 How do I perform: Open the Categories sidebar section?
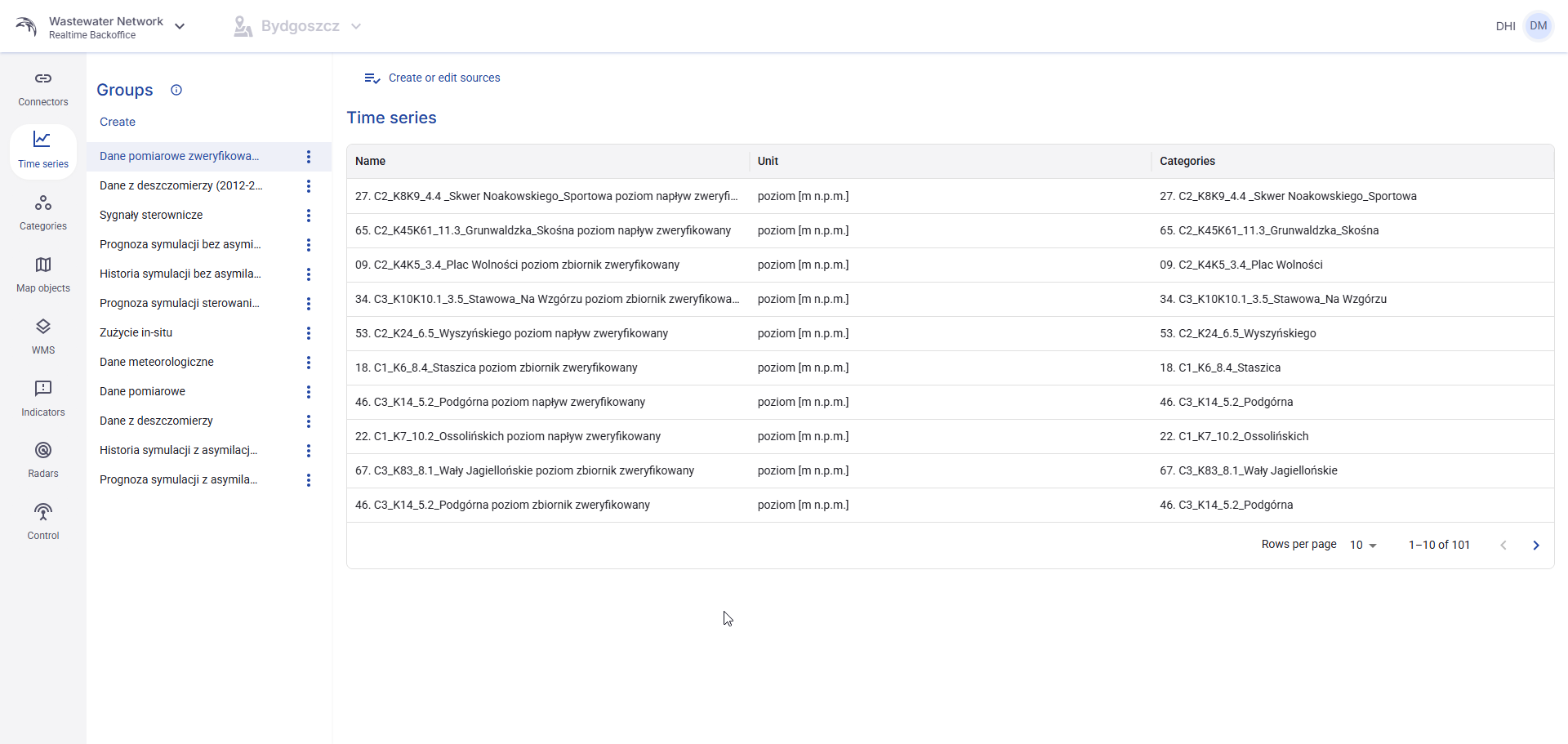(43, 213)
